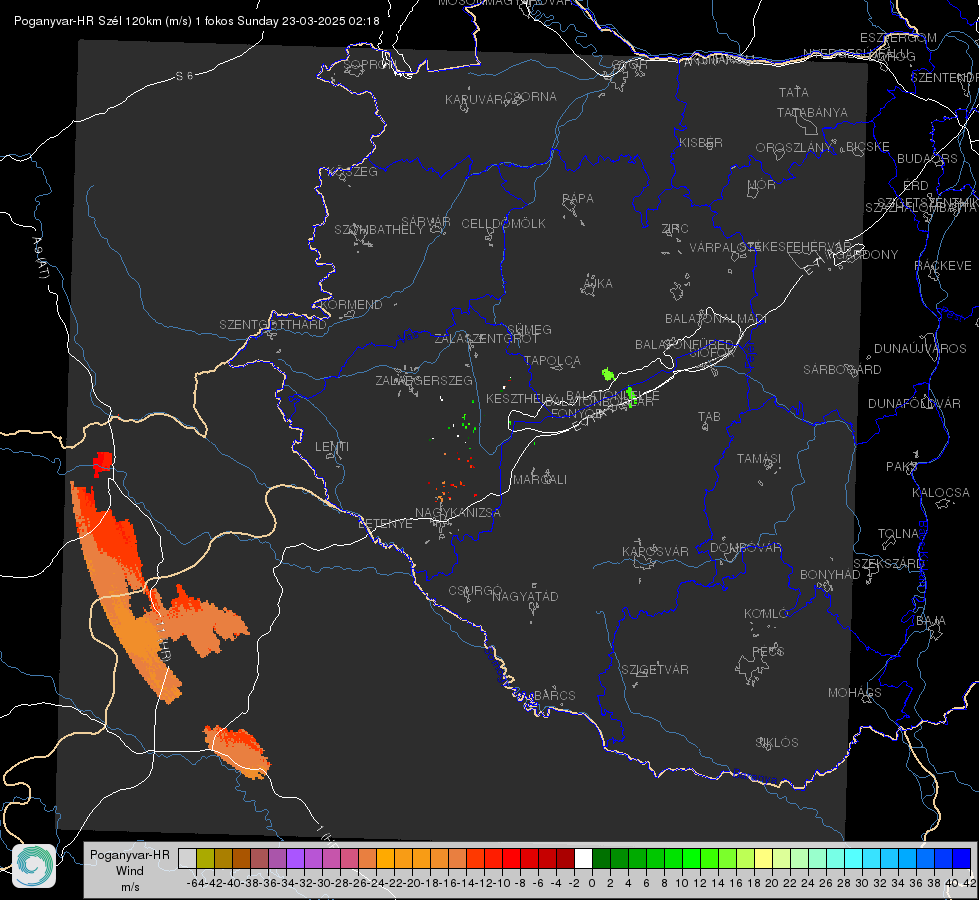979x900 pixels.
Task: Click the ZALAEGERSZEG city label
Action: (x=423, y=380)
